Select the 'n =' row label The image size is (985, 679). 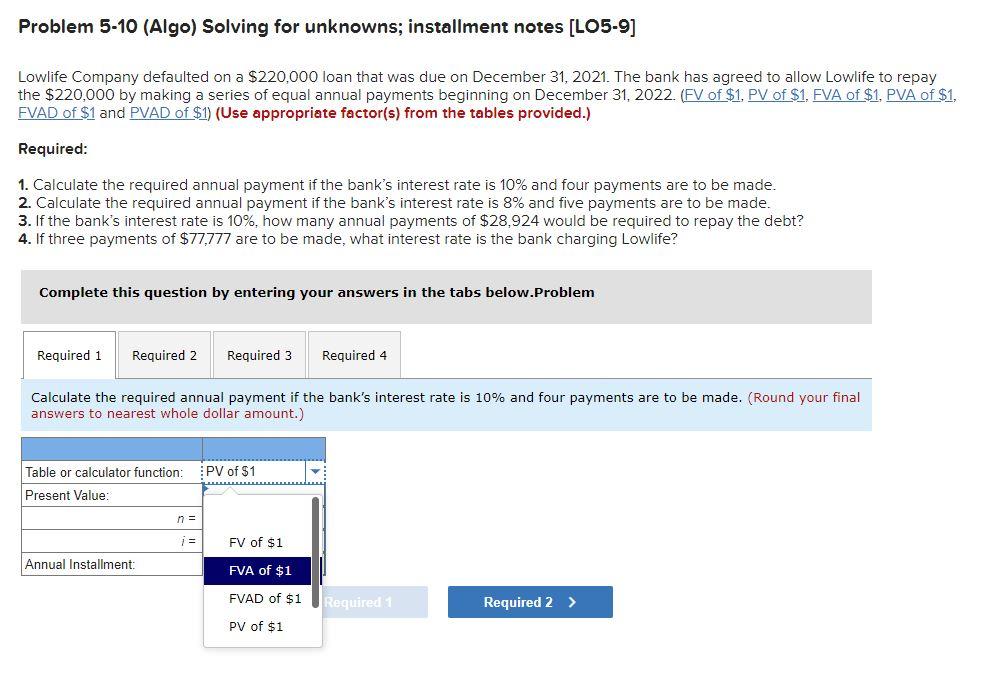(x=112, y=518)
